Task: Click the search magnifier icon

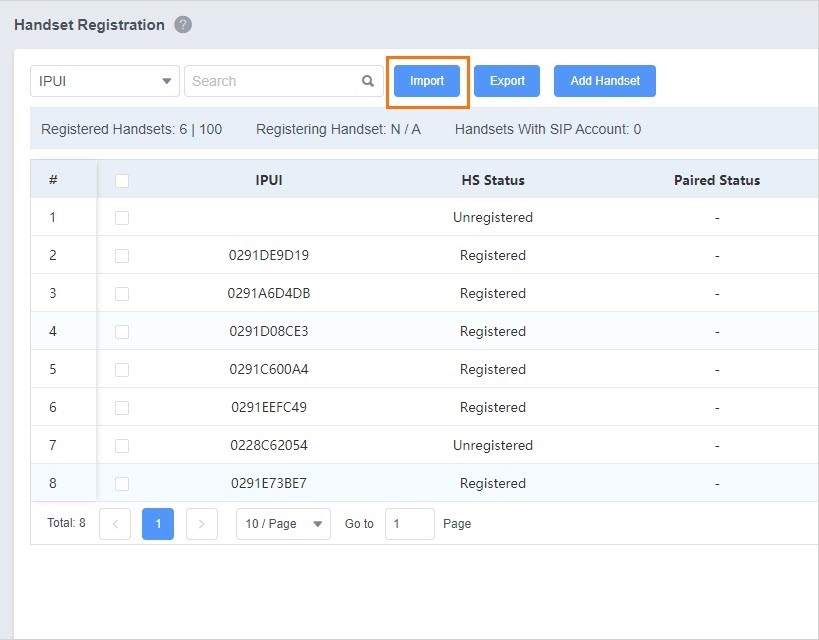Action: point(368,81)
